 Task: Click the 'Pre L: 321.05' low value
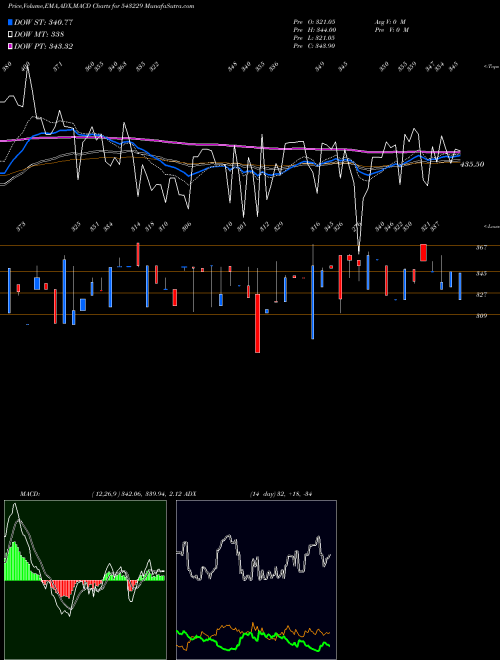tap(314, 38)
